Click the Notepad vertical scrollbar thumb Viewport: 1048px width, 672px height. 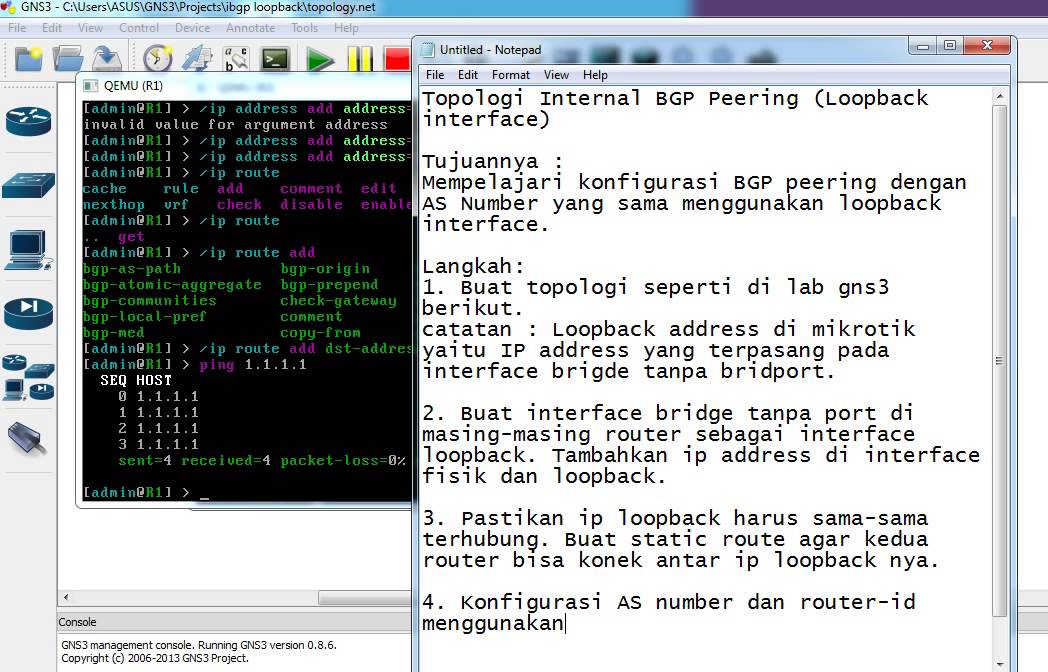[1000, 360]
